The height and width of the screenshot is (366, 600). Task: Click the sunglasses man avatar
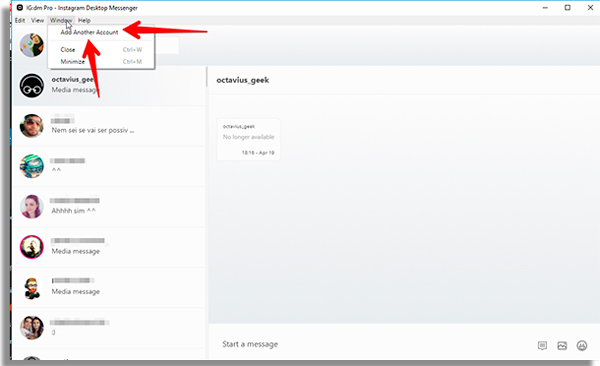point(32,126)
